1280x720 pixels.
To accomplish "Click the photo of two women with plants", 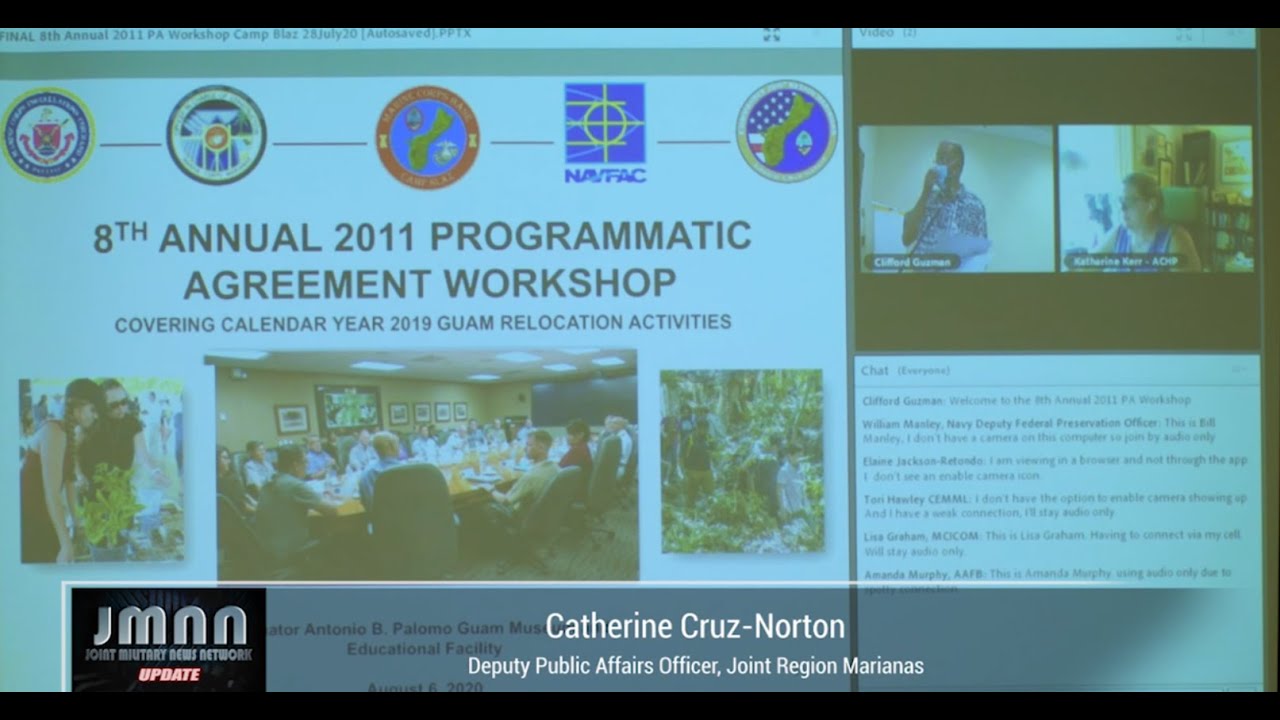I will coord(102,470).
